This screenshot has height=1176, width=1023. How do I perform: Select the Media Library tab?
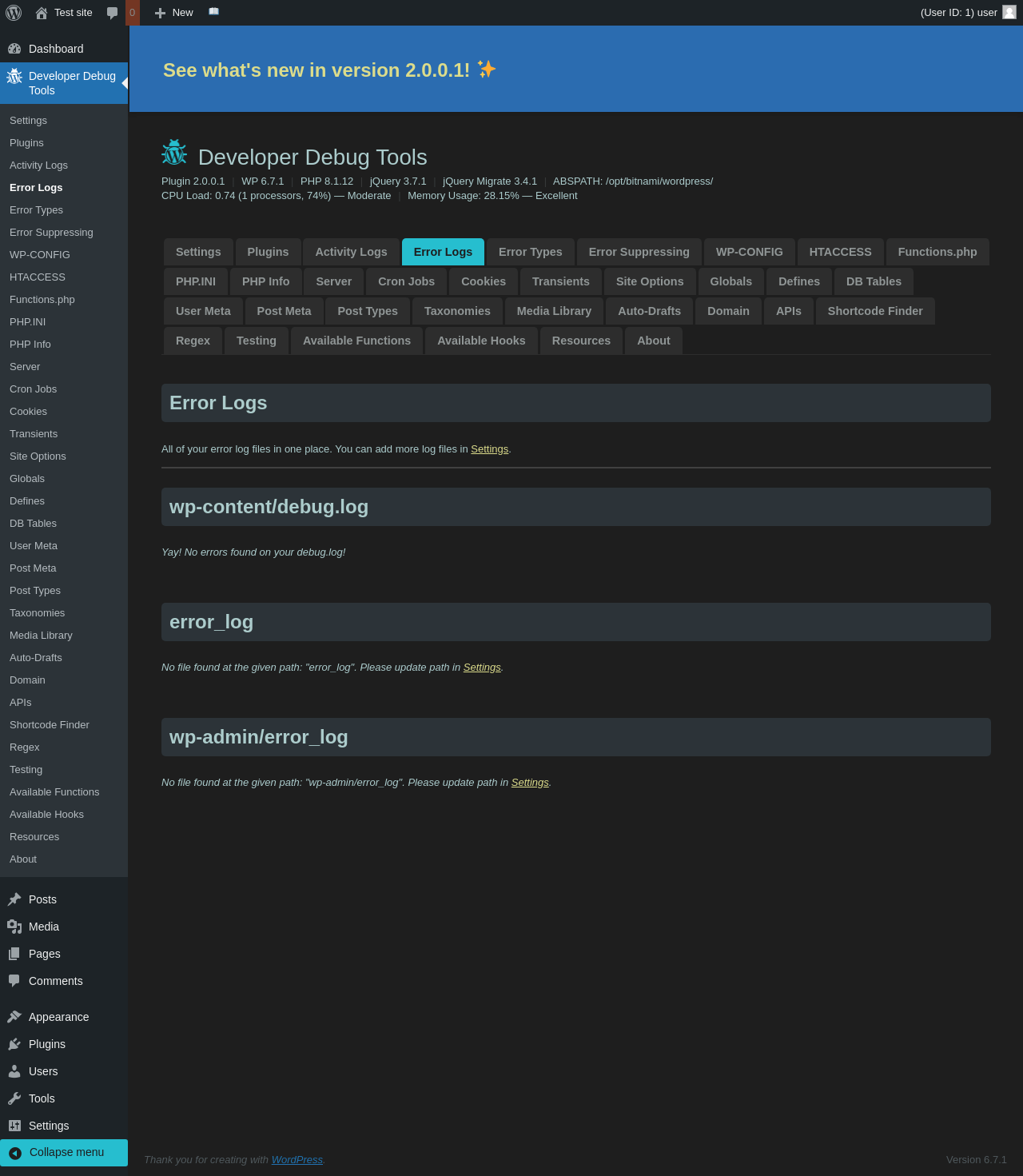click(x=554, y=311)
